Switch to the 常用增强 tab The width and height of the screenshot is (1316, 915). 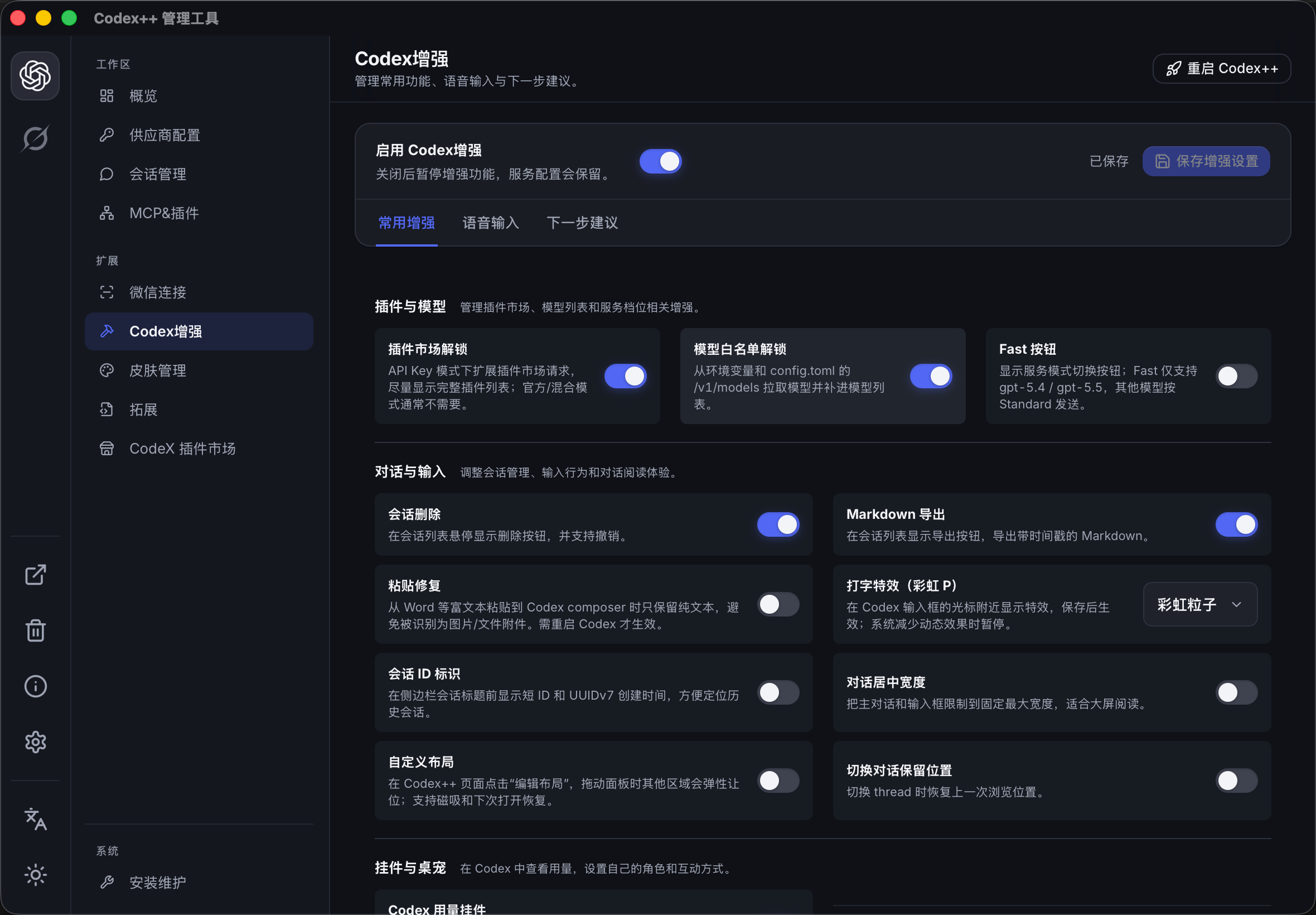406,223
